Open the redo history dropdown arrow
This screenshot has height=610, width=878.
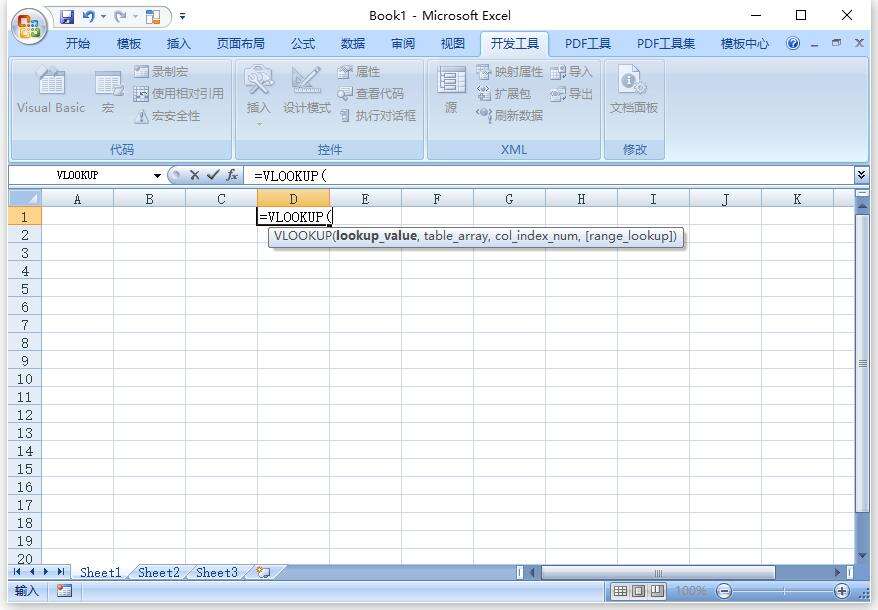[x=136, y=17]
